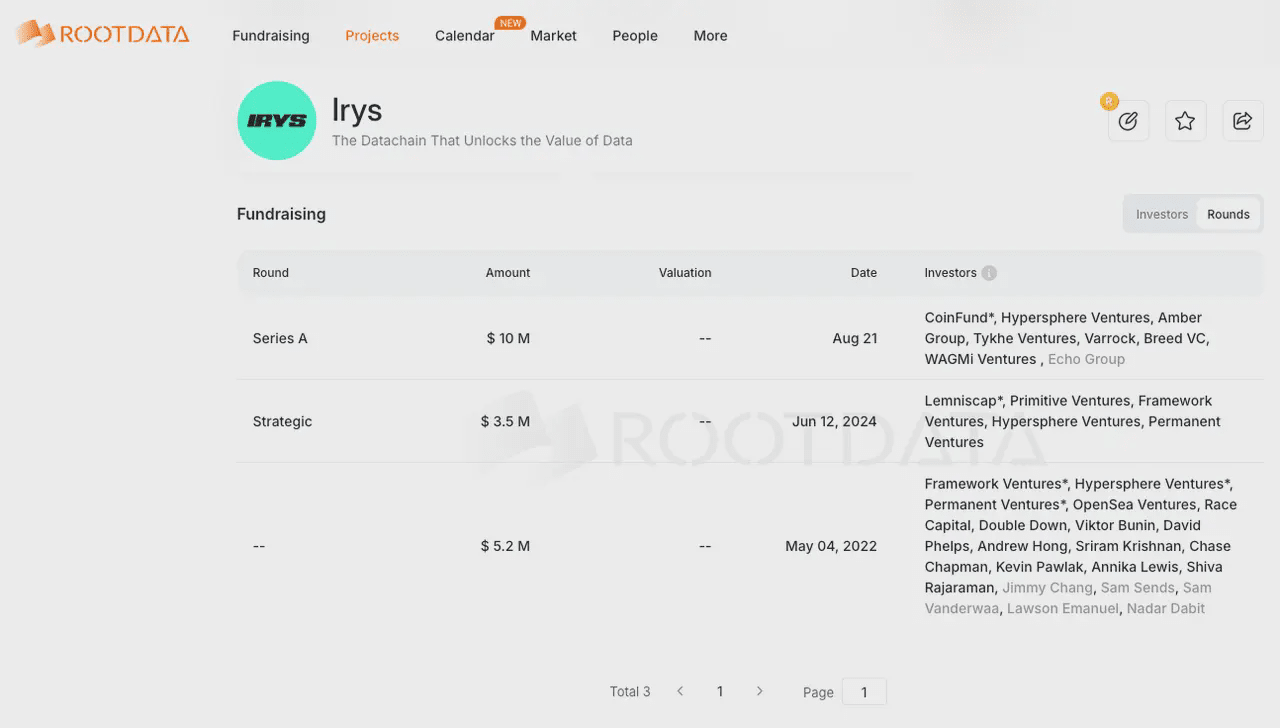Image resolution: width=1280 pixels, height=728 pixels.
Task: Open the Projects menu
Action: tap(372, 35)
